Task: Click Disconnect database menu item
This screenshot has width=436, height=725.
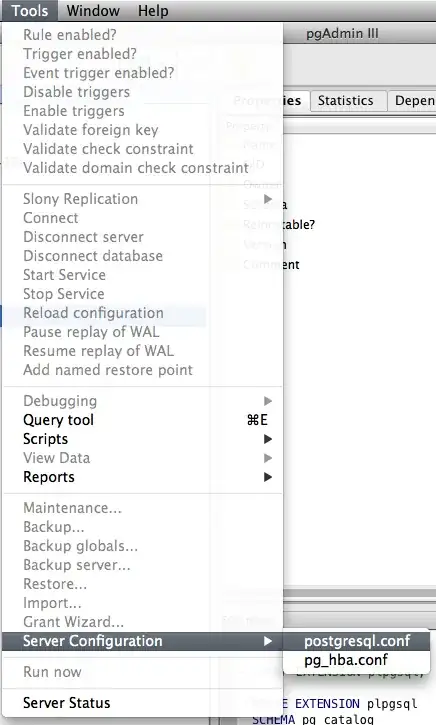Action: 142,256
